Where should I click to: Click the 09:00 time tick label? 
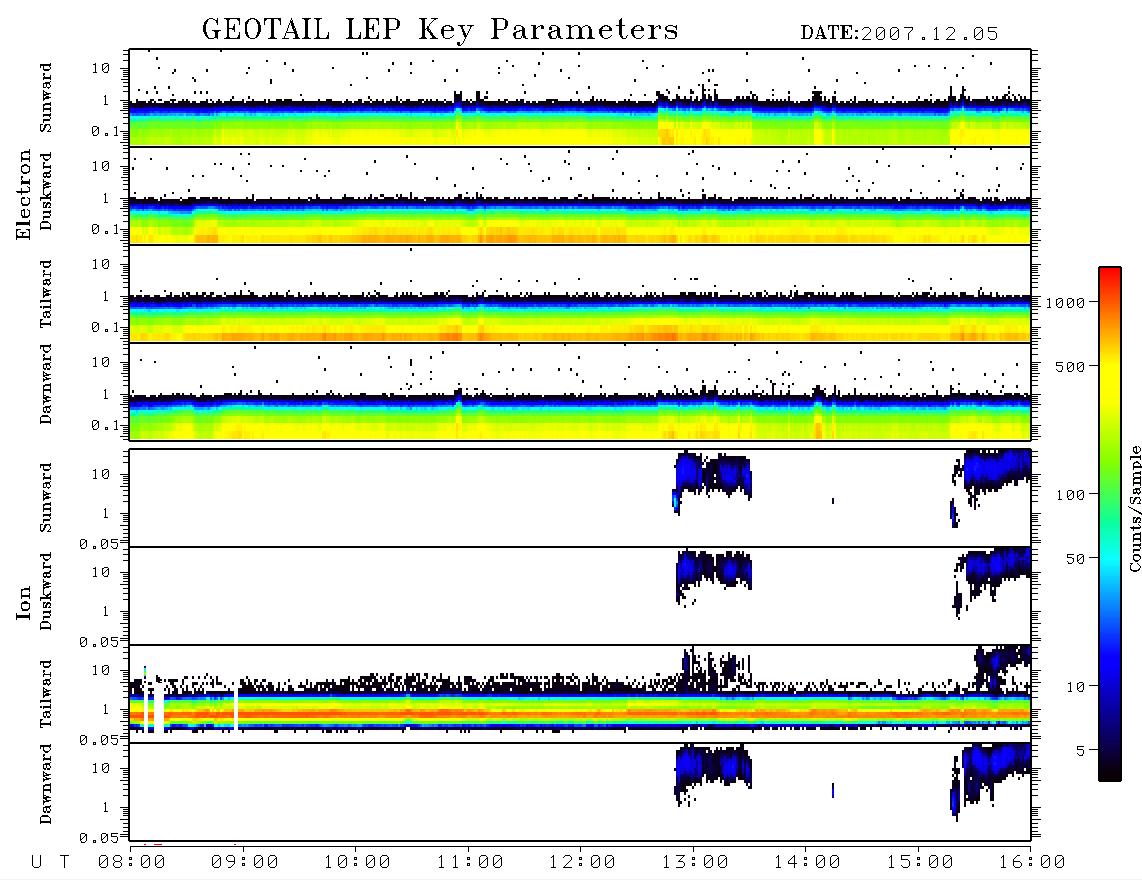coord(245,863)
